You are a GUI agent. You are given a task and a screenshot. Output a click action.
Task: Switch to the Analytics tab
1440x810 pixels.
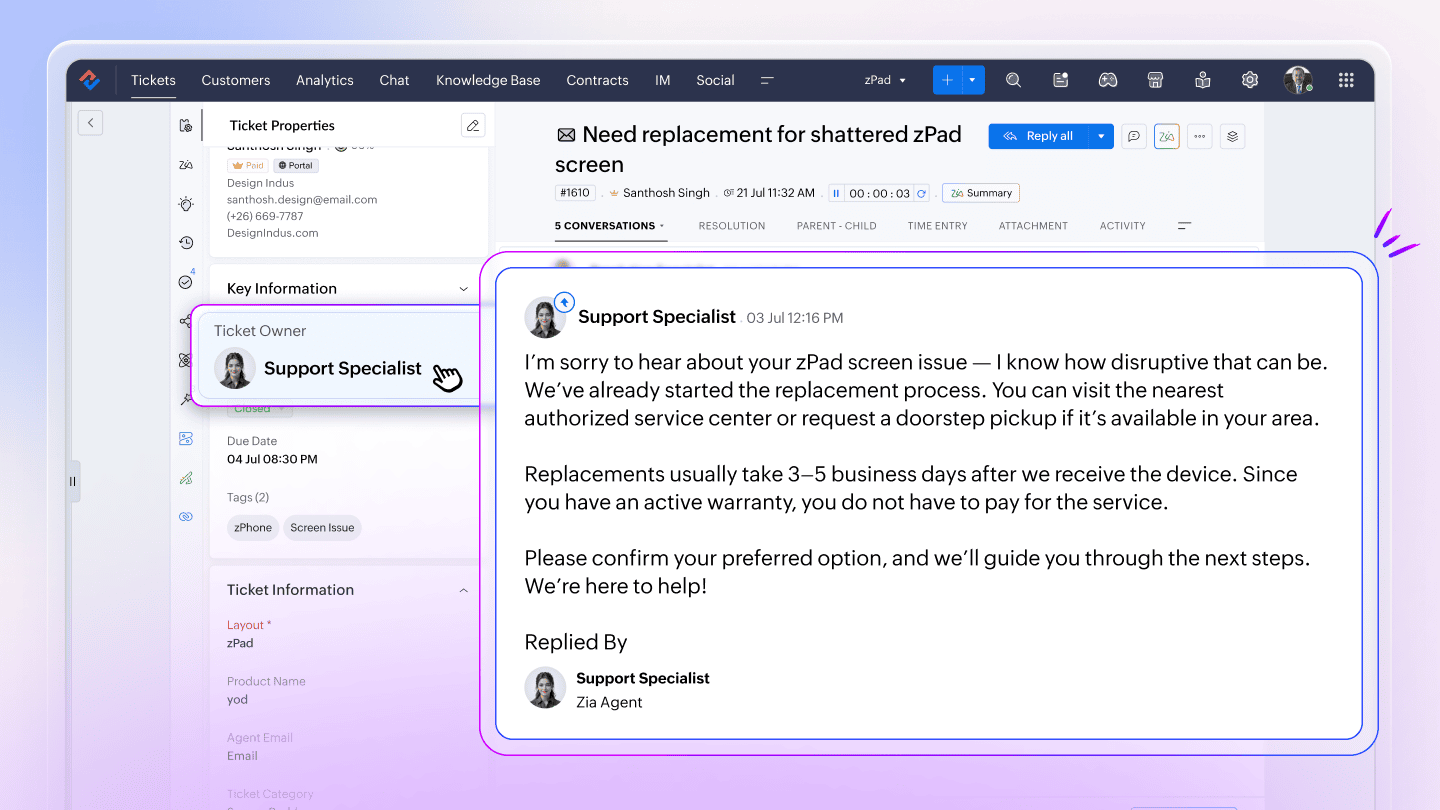tap(324, 80)
